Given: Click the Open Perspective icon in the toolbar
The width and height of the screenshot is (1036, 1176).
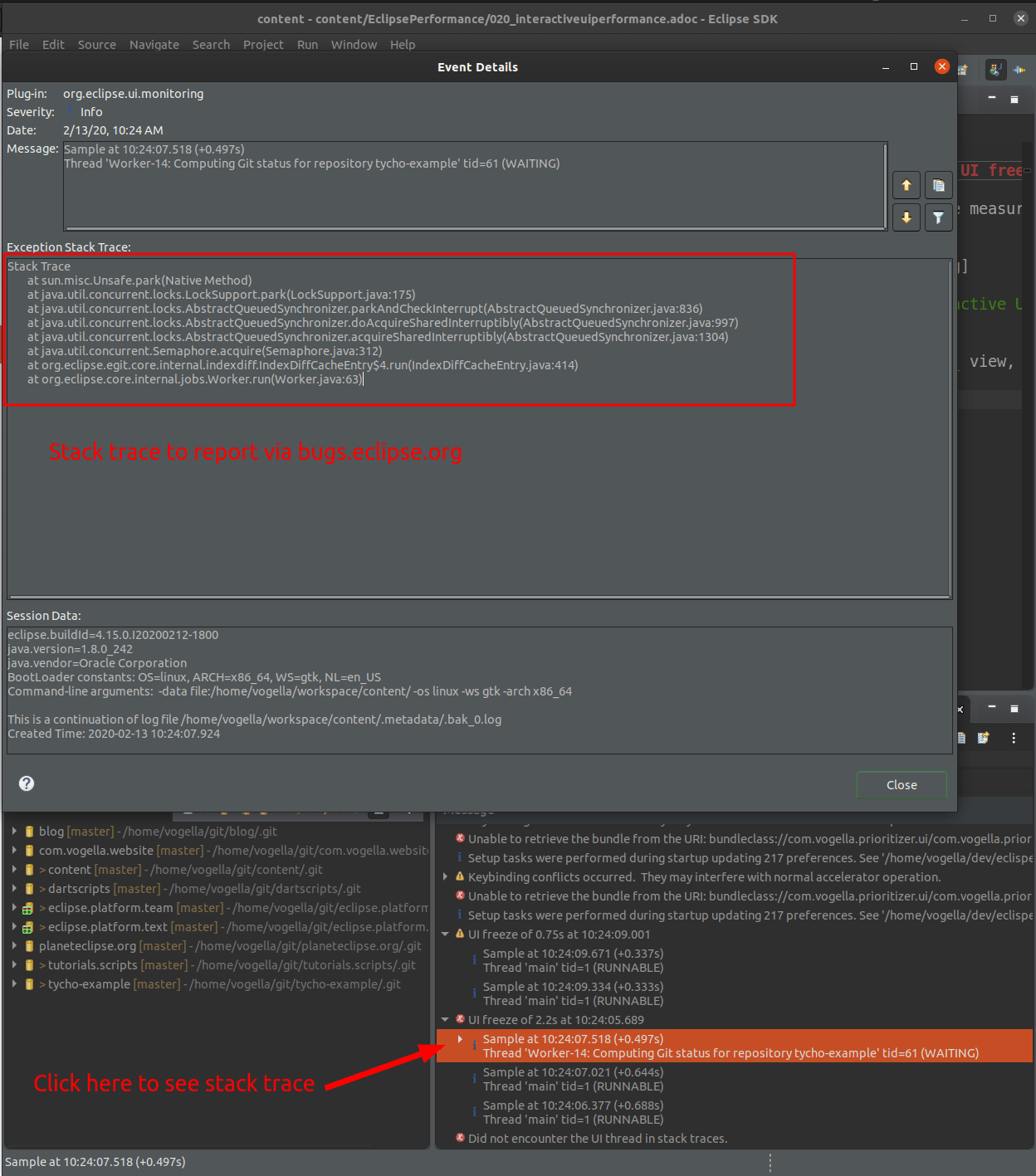Looking at the screenshot, I should (x=962, y=70).
